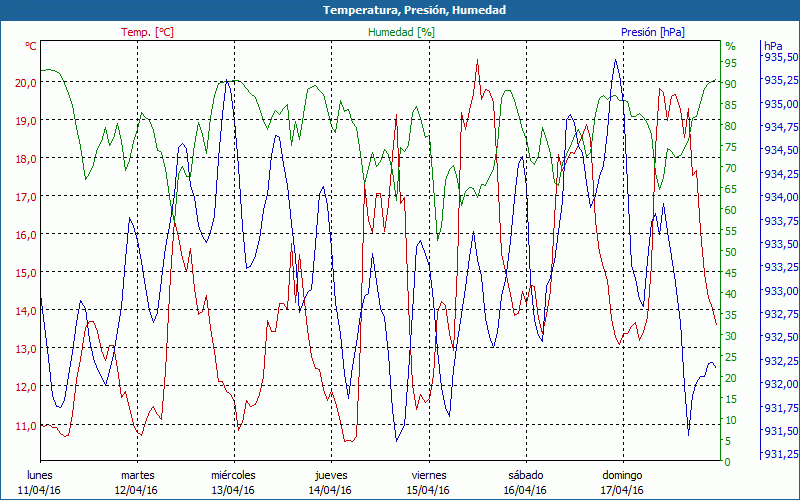
Task: Click the green % unit label
Action: tap(730, 46)
